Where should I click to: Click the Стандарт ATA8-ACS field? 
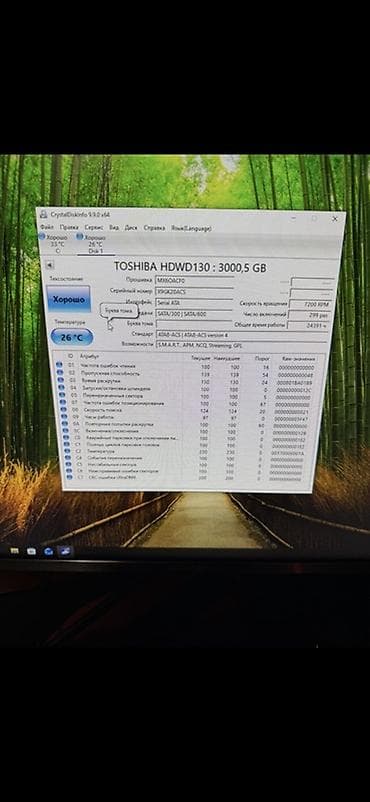coord(241,335)
